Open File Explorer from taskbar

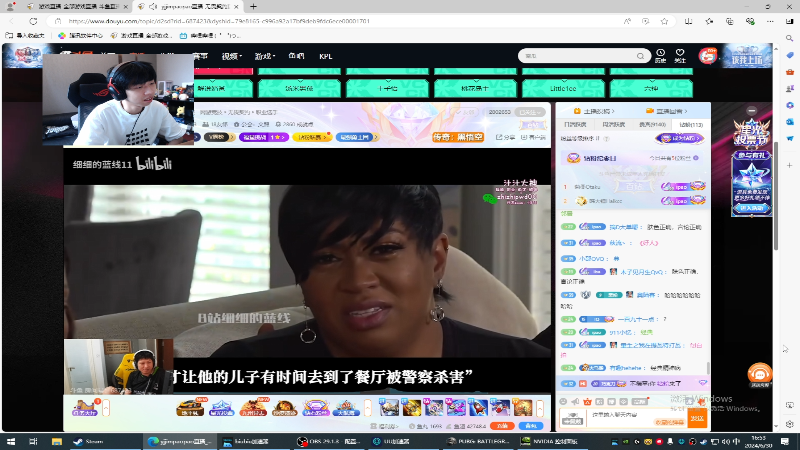(x=57, y=441)
